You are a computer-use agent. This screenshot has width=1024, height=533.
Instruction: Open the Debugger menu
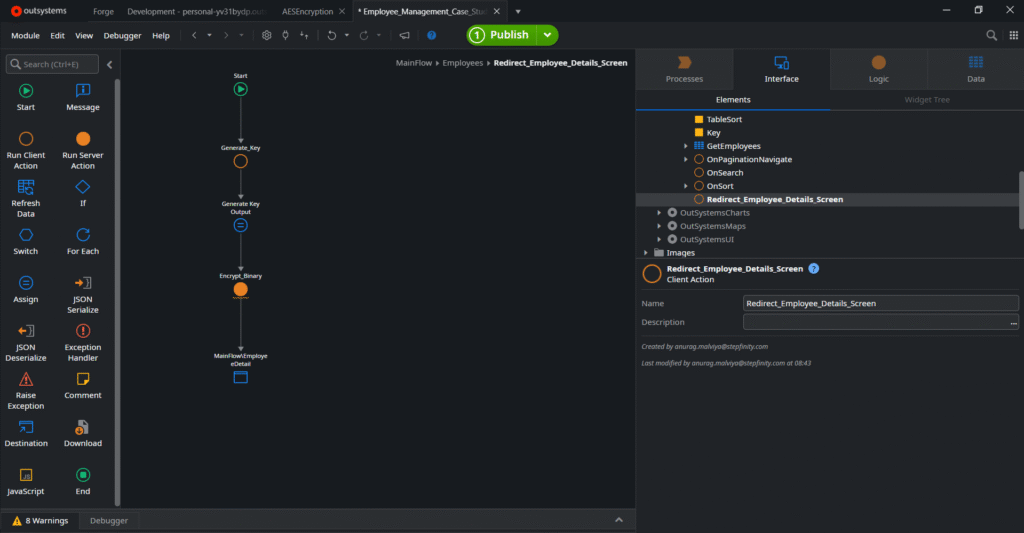122,35
